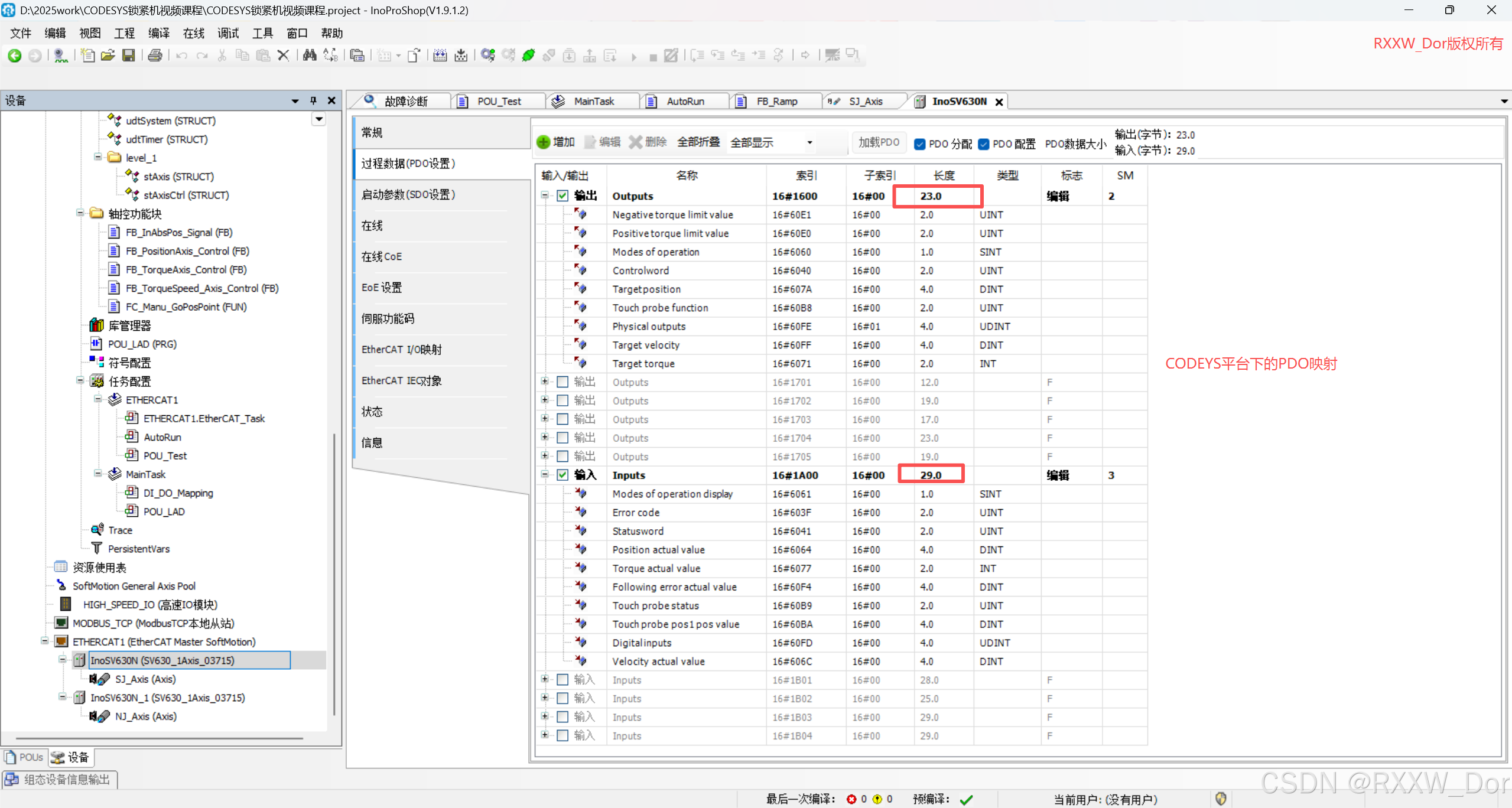The width and height of the screenshot is (1512, 808).
Task: Click the green Back navigation arrow
Action: click(x=15, y=56)
